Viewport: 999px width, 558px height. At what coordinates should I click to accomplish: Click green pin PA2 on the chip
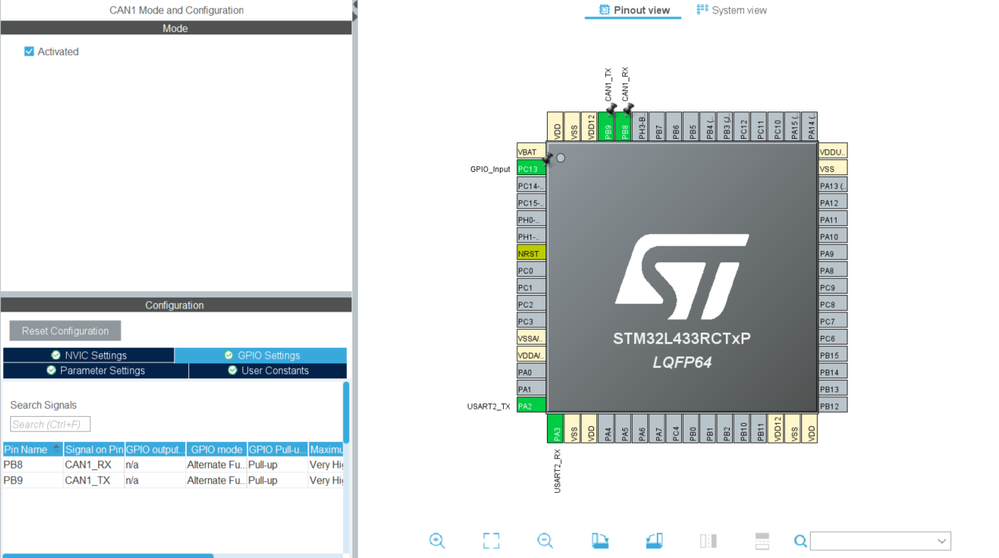pos(531,406)
